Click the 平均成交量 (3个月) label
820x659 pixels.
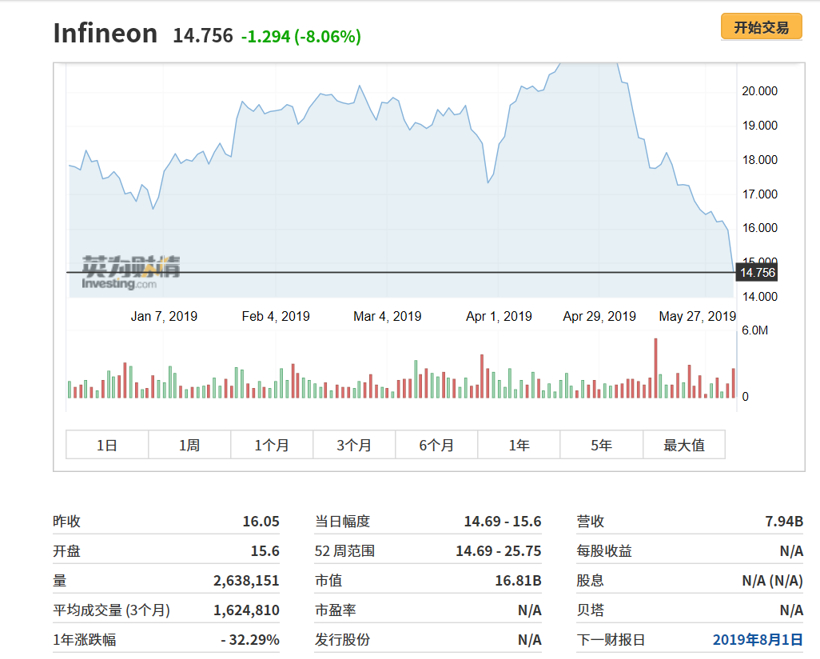111,610
